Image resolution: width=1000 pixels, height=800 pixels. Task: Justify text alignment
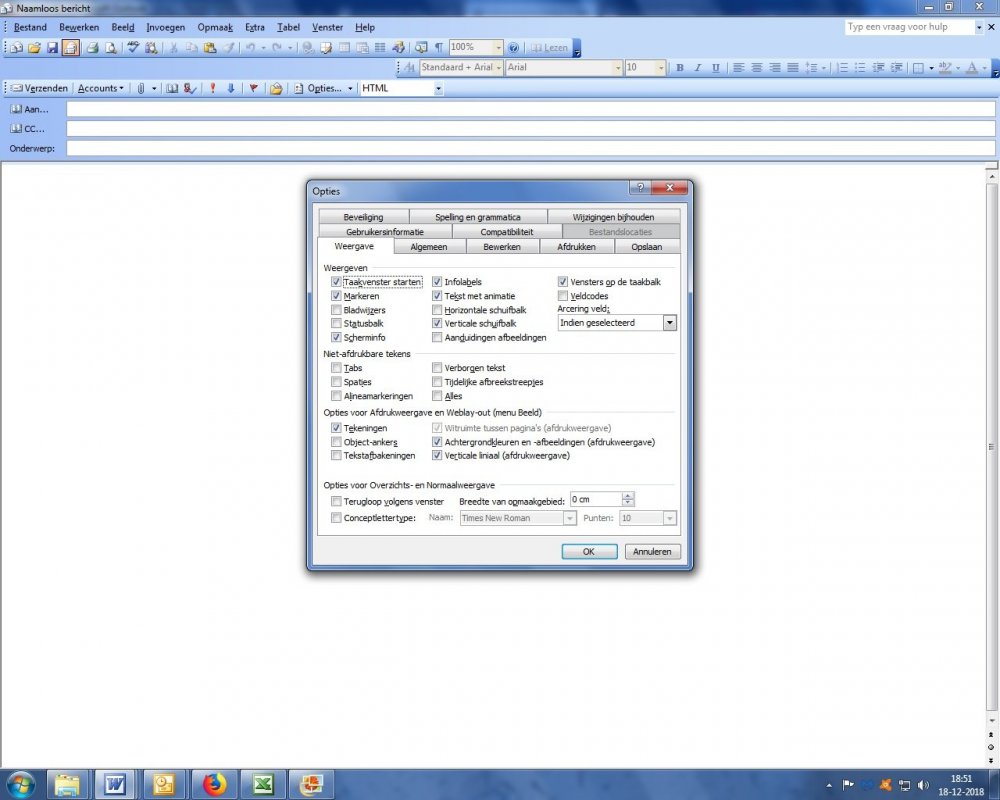[x=792, y=68]
